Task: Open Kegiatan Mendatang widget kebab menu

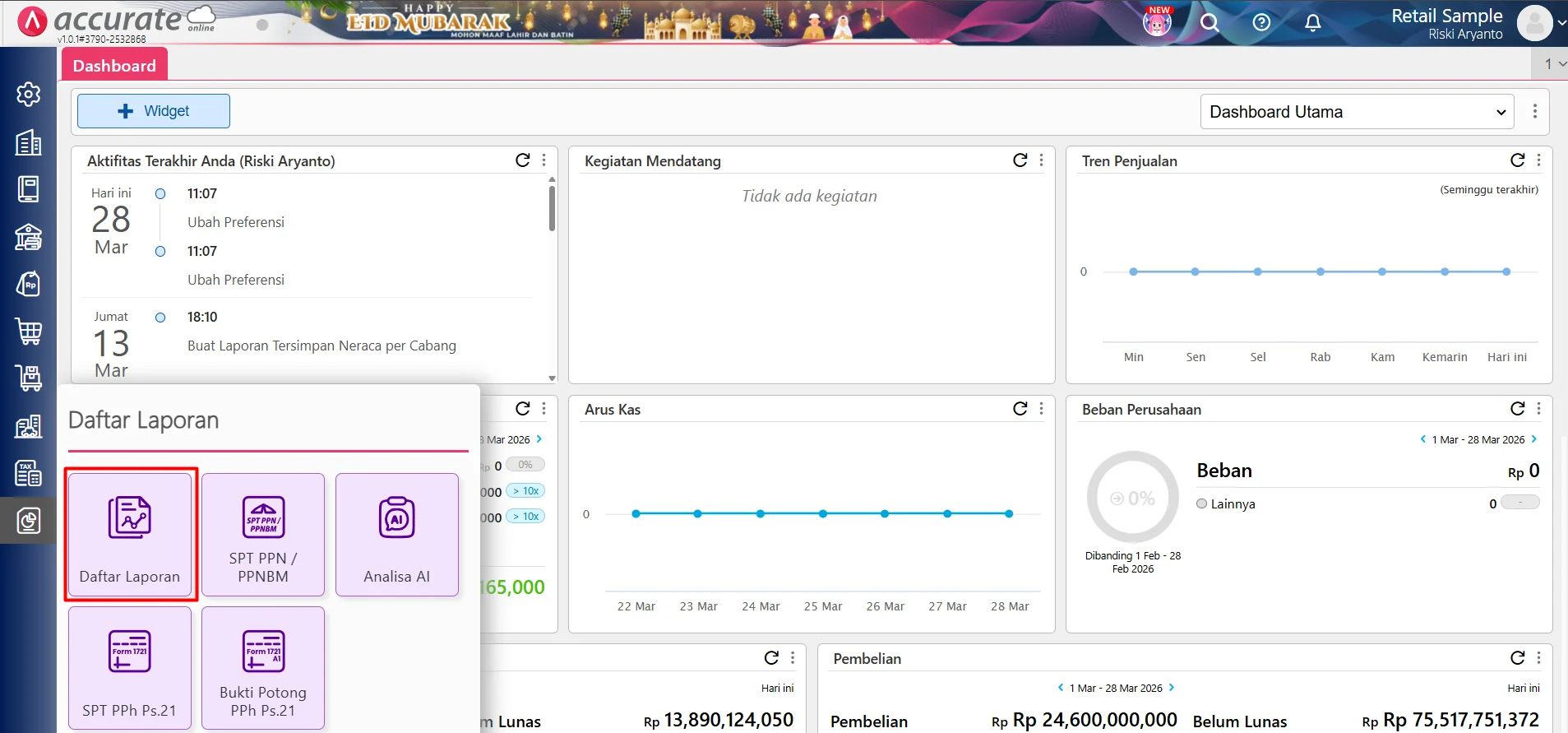Action: pyautogui.click(x=1041, y=160)
